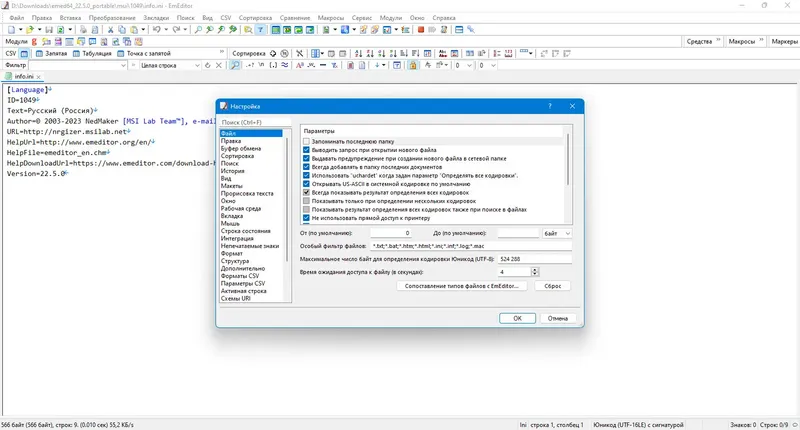
Task: Select 'Буфер обмена' in settings category list
Action: [241, 148]
